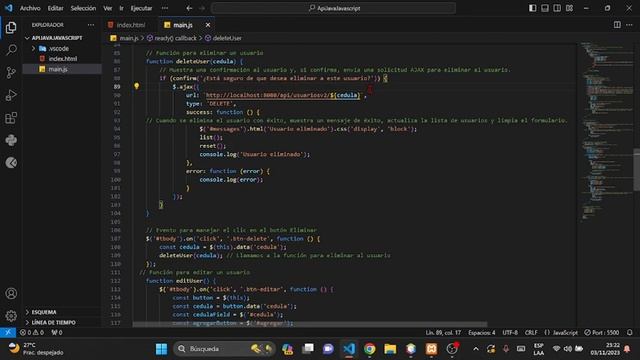
Task: Switch to the index.html tab
Action: 131,25
